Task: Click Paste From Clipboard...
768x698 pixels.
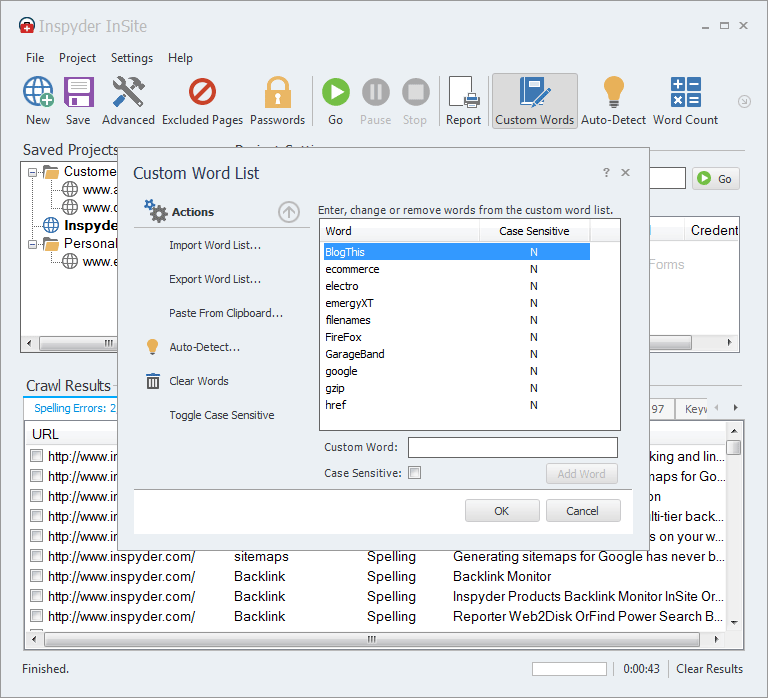Action: click(x=226, y=313)
